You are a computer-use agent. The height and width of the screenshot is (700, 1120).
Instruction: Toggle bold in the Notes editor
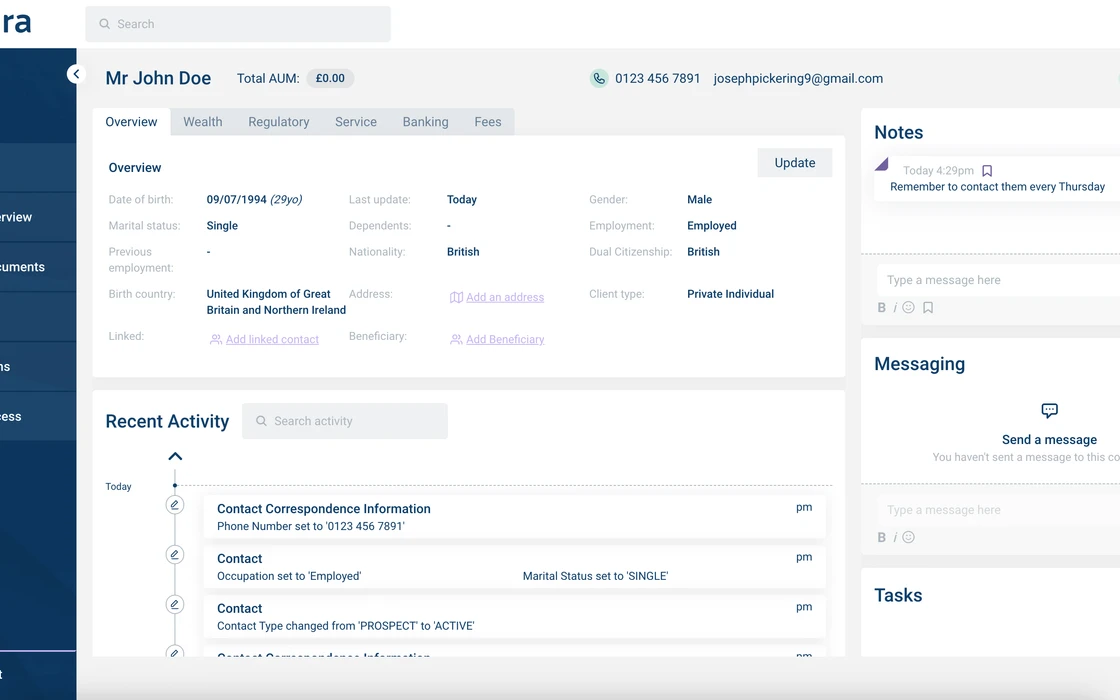881,308
